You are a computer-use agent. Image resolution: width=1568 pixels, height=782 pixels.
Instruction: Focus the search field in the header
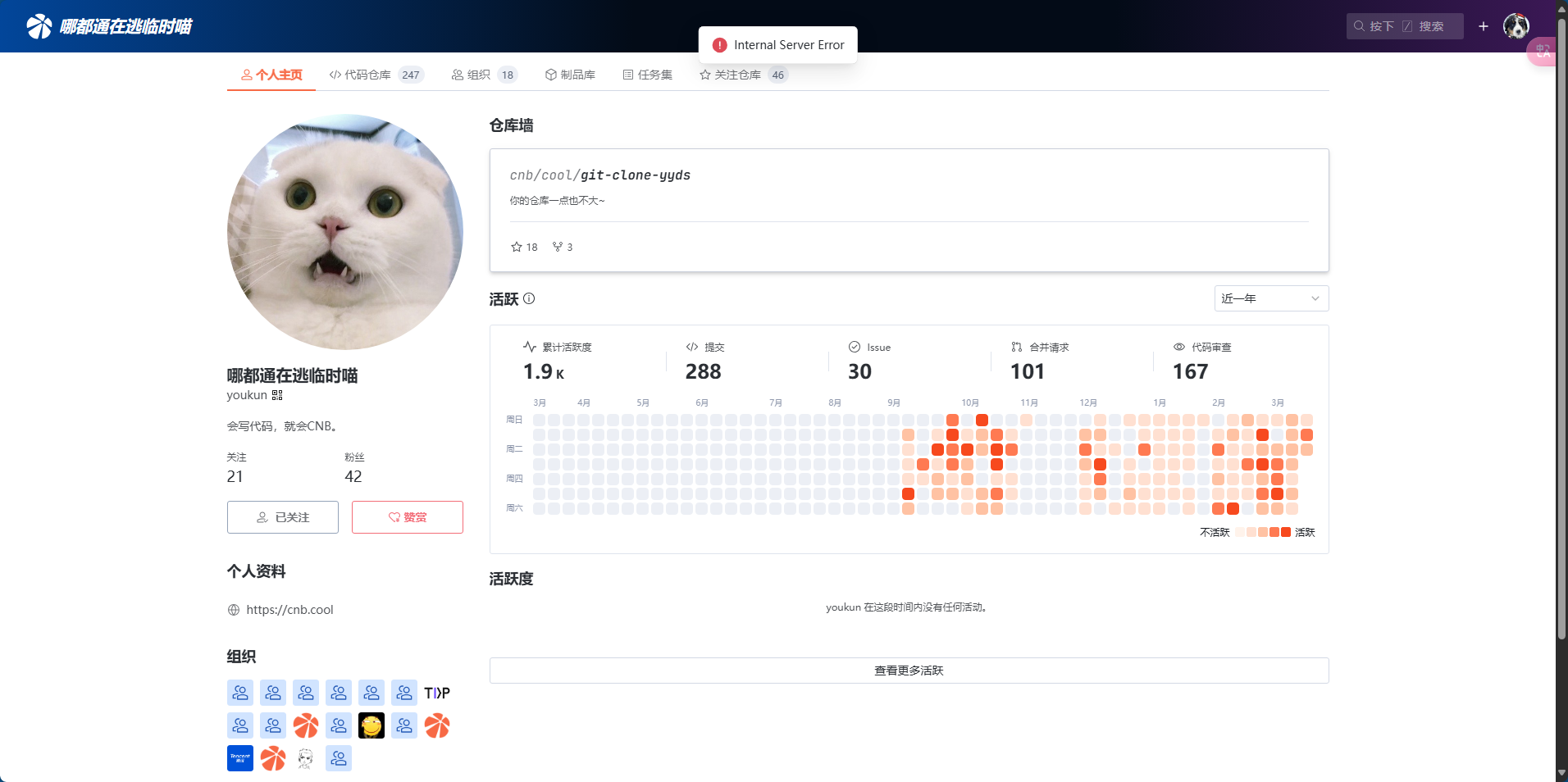coord(1404,26)
